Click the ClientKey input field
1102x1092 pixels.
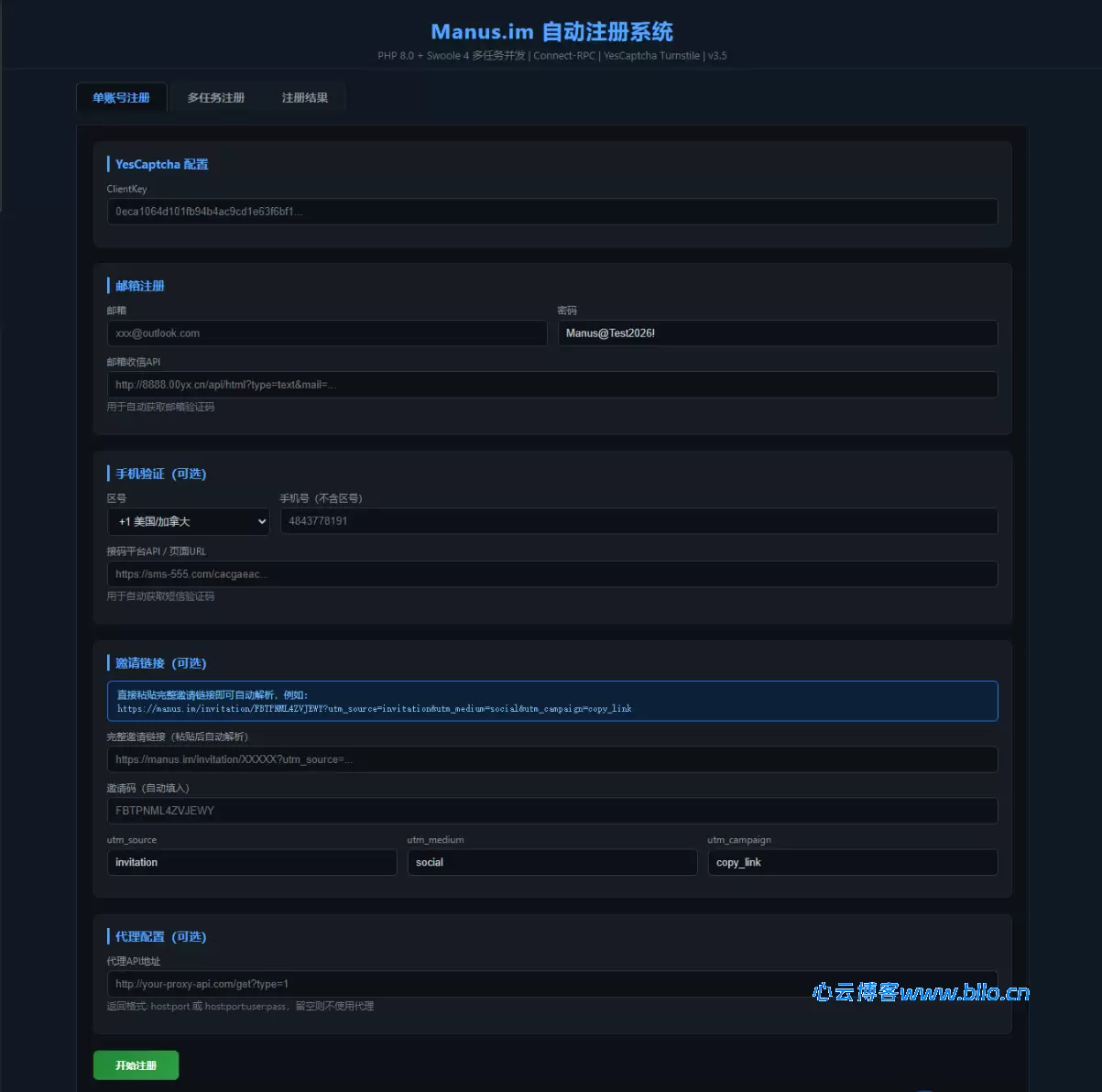(x=551, y=212)
